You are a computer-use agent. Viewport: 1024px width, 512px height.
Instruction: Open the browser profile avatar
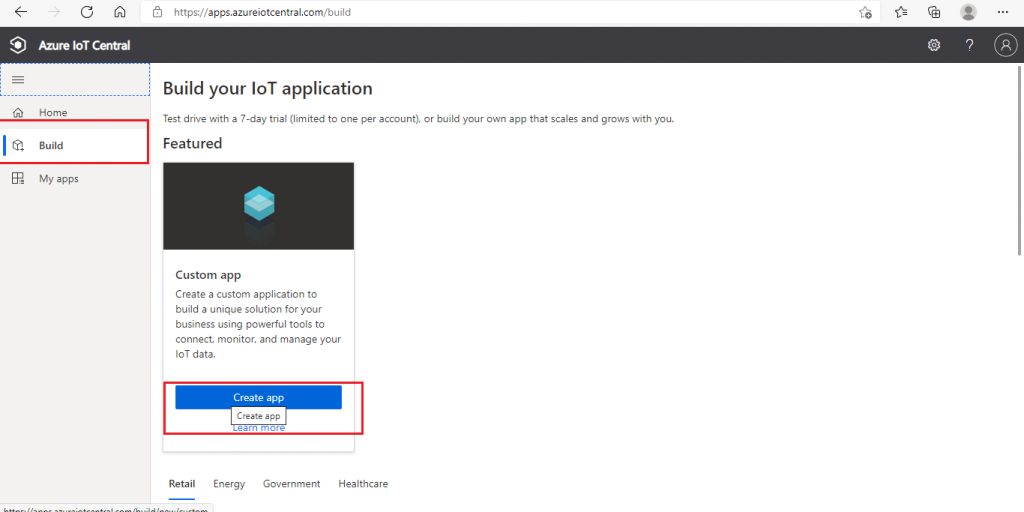(968, 12)
